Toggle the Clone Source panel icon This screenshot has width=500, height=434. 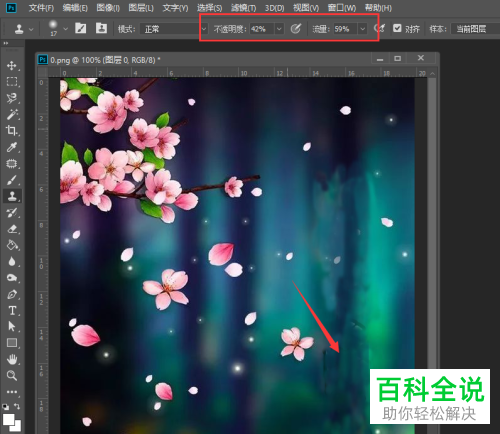tap(101, 29)
